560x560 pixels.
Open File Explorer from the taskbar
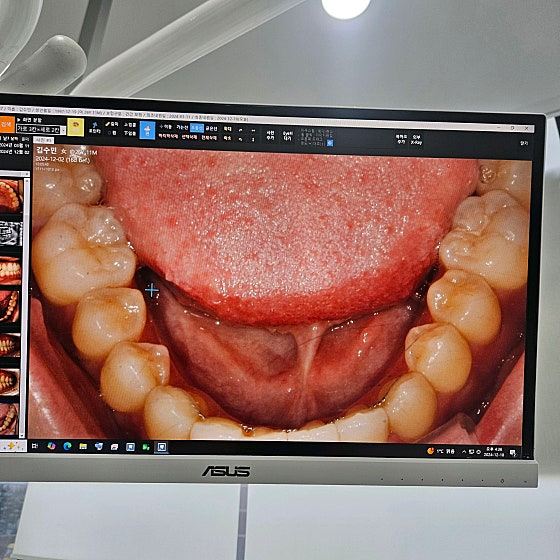tap(83, 446)
